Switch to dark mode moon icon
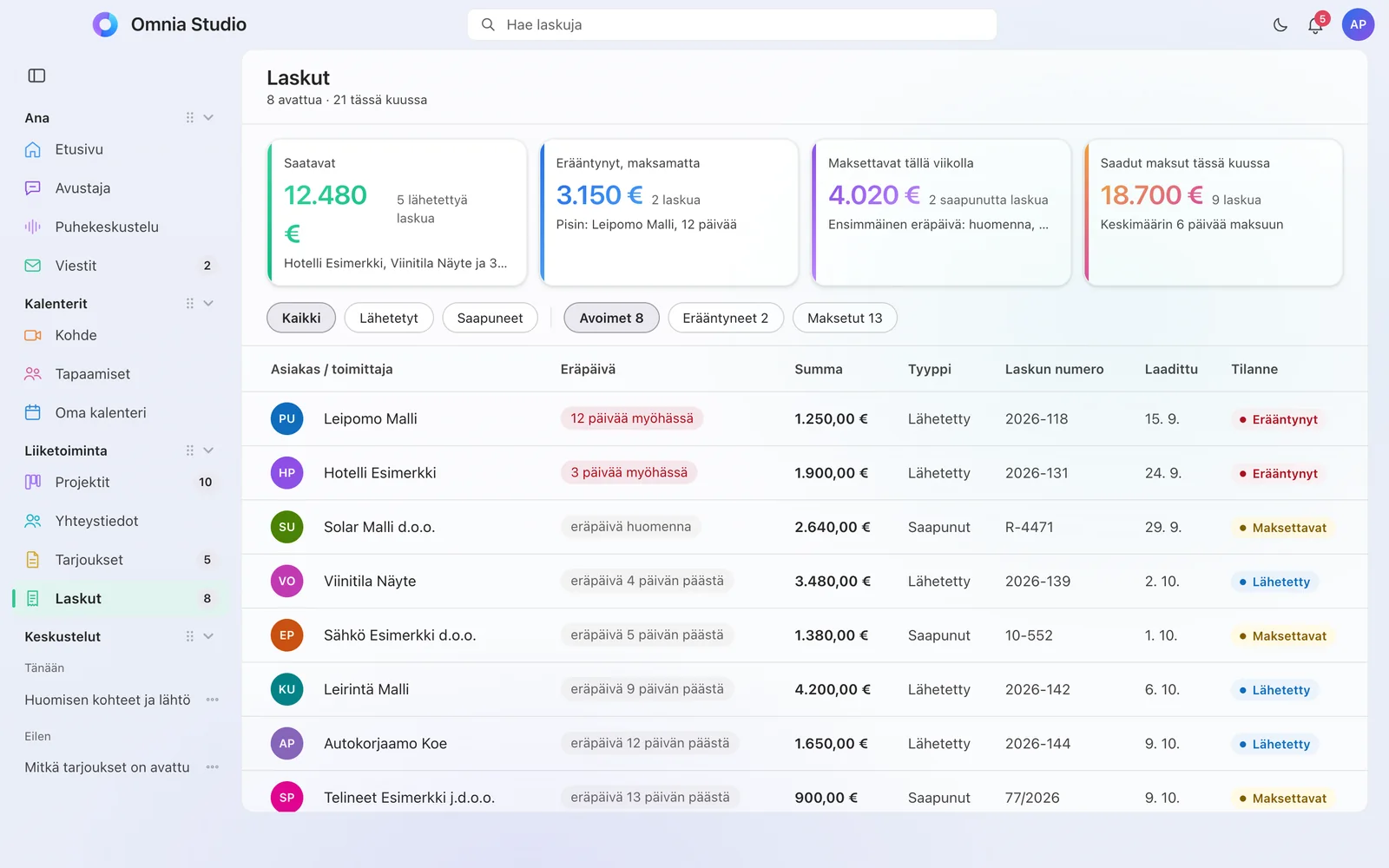 coord(1280,25)
